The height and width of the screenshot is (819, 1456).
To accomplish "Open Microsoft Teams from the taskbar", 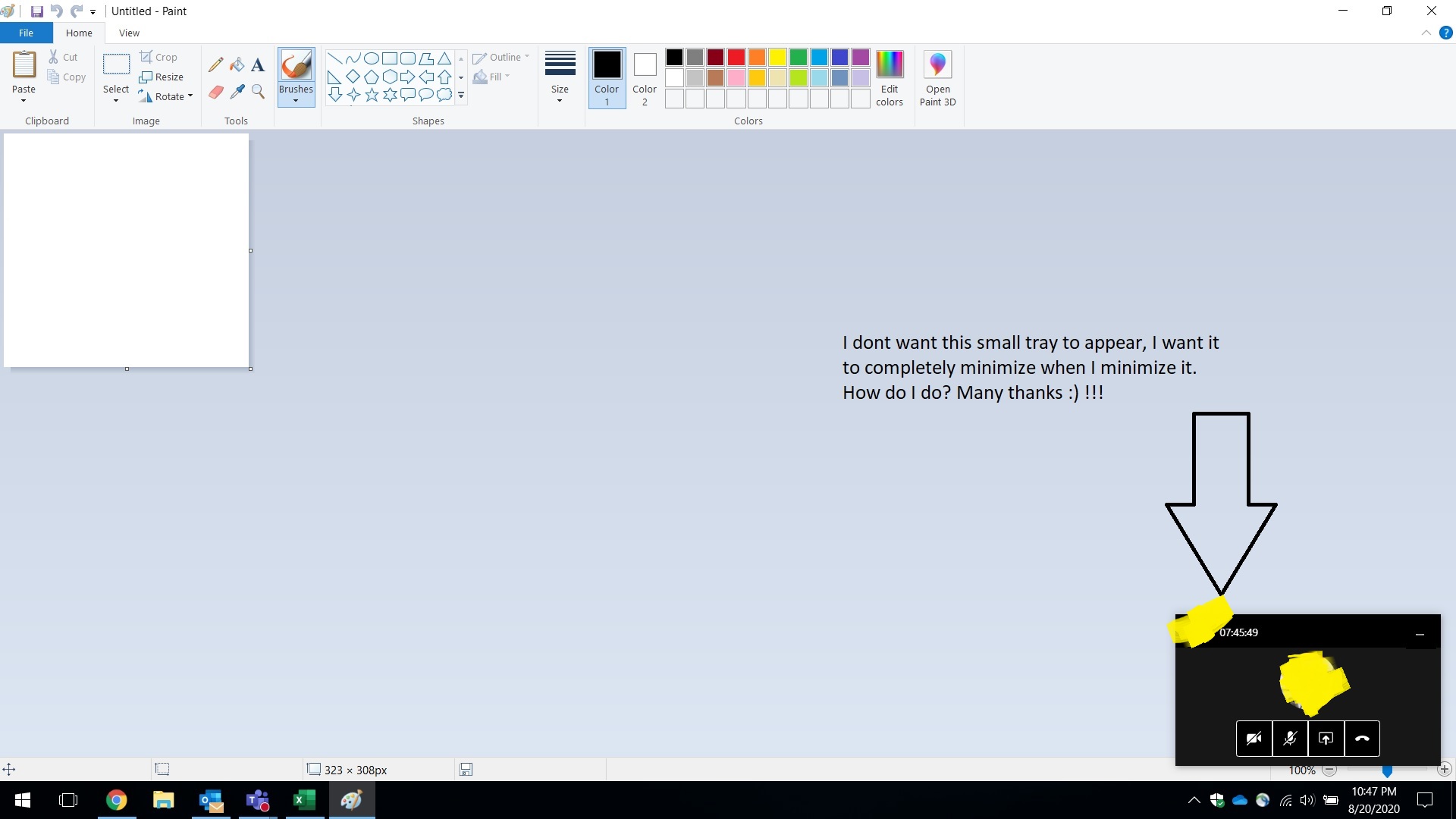I will [x=258, y=800].
